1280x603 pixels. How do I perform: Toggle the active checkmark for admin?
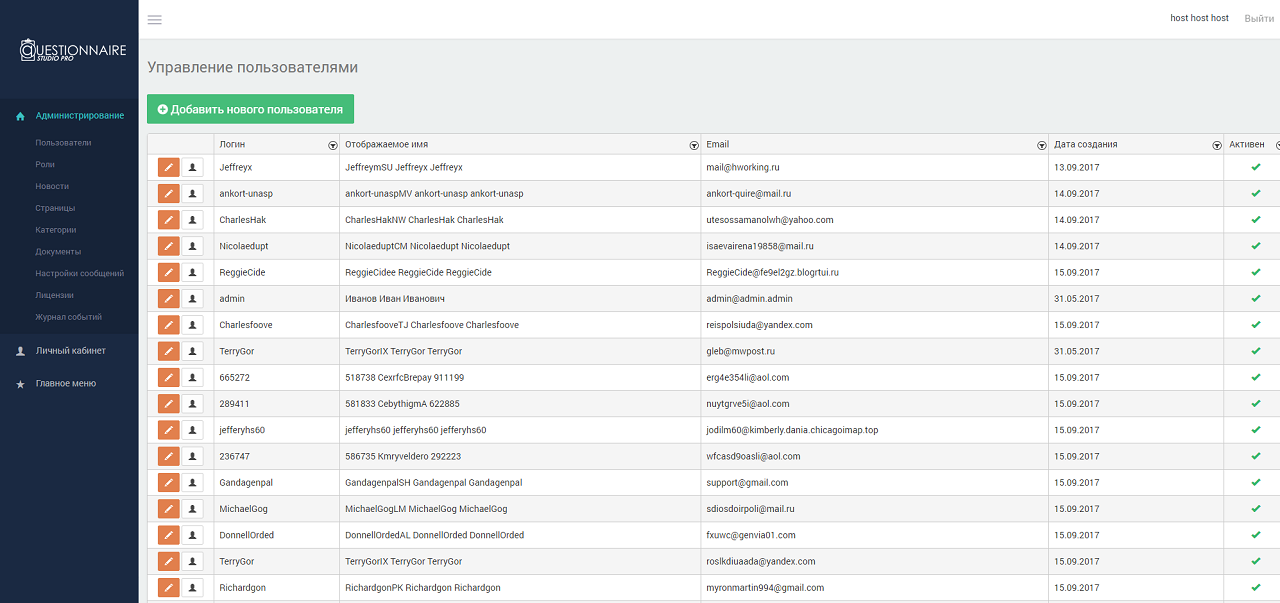[1255, 298]
